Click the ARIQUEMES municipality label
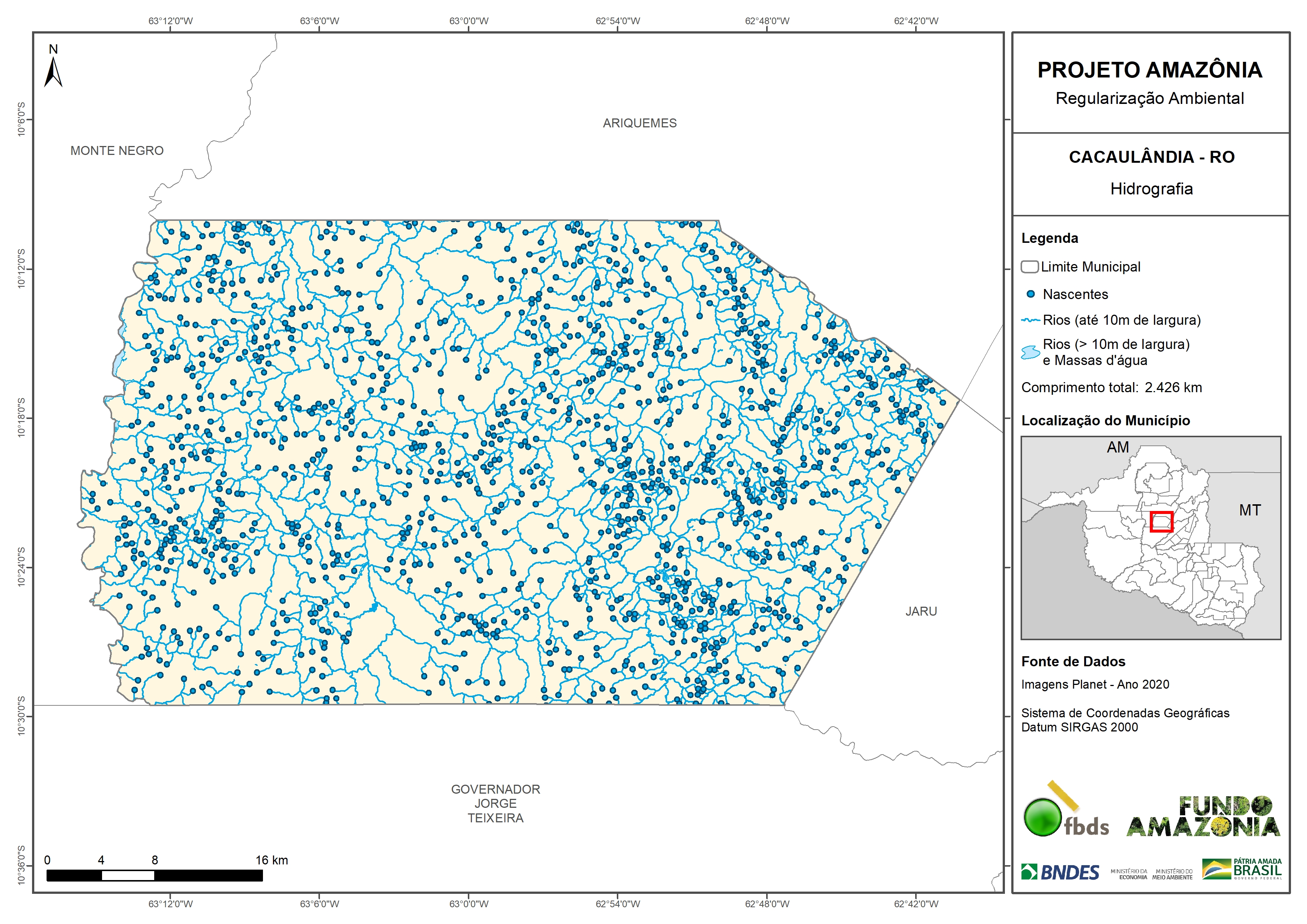Screen dimensions: 1307x924 [x=639, y=124]
